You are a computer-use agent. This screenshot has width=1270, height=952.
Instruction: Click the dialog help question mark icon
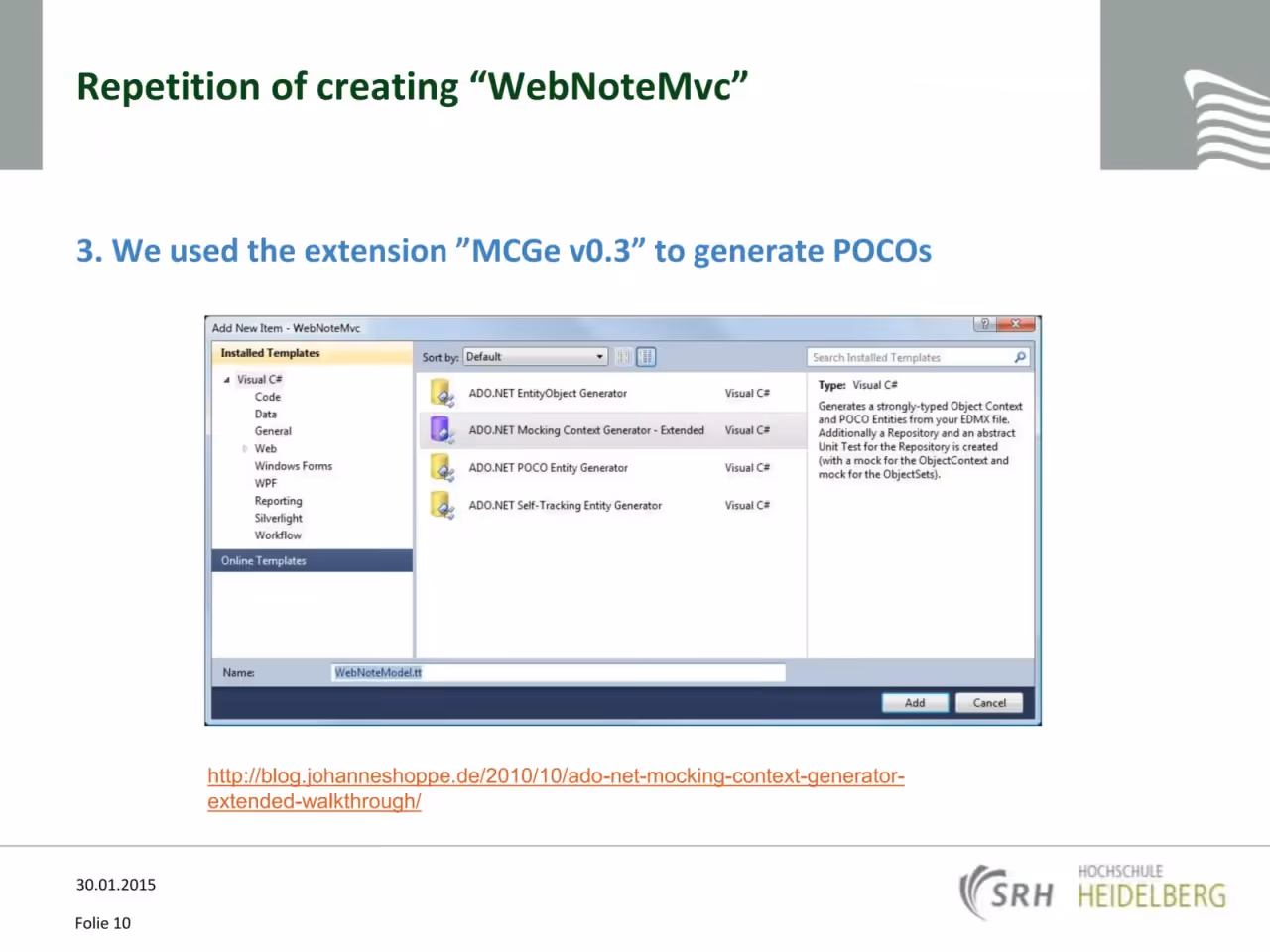click(x=984, y=324)
